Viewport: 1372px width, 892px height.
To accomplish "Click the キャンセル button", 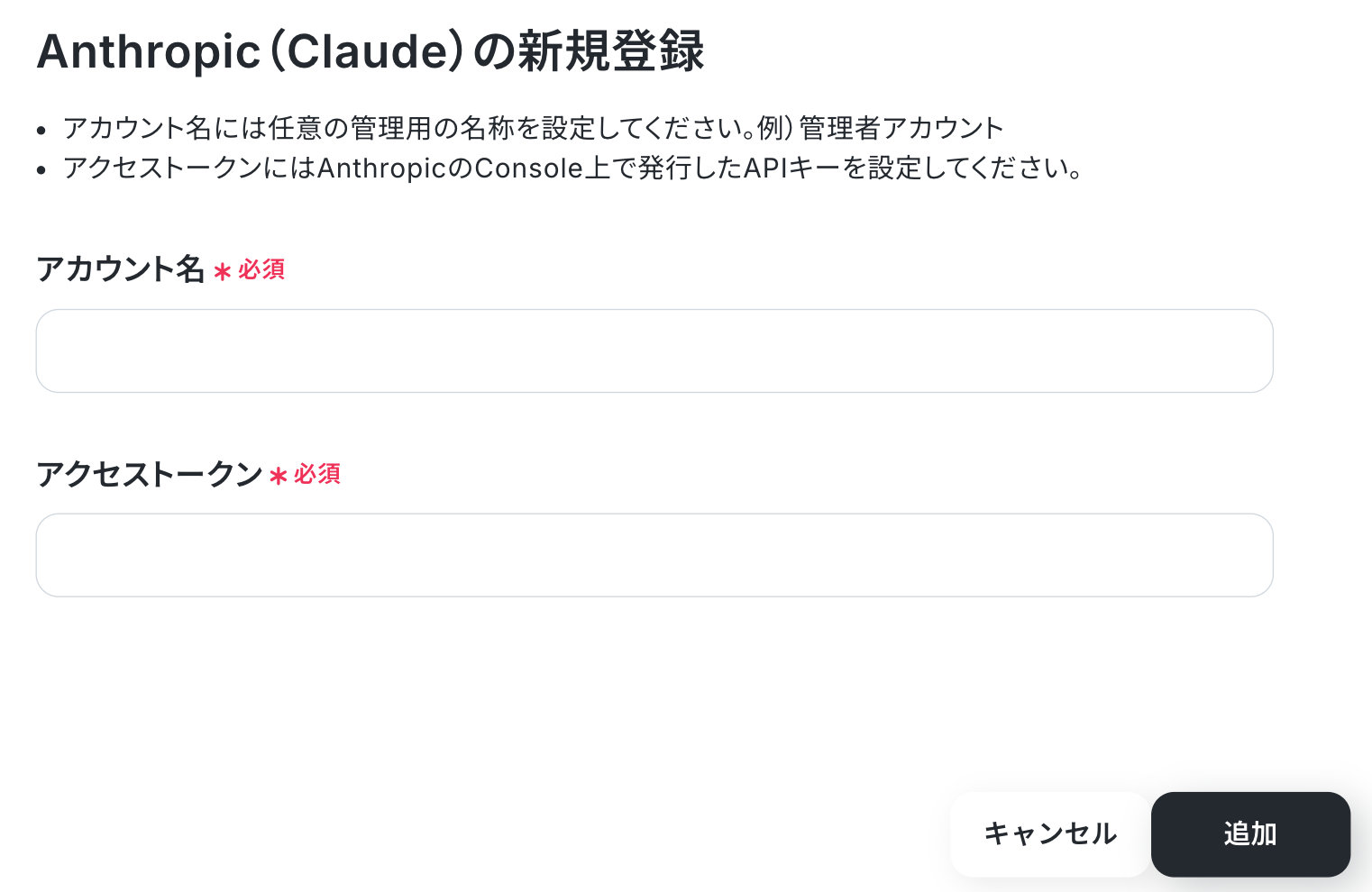I will (1050, 834).
